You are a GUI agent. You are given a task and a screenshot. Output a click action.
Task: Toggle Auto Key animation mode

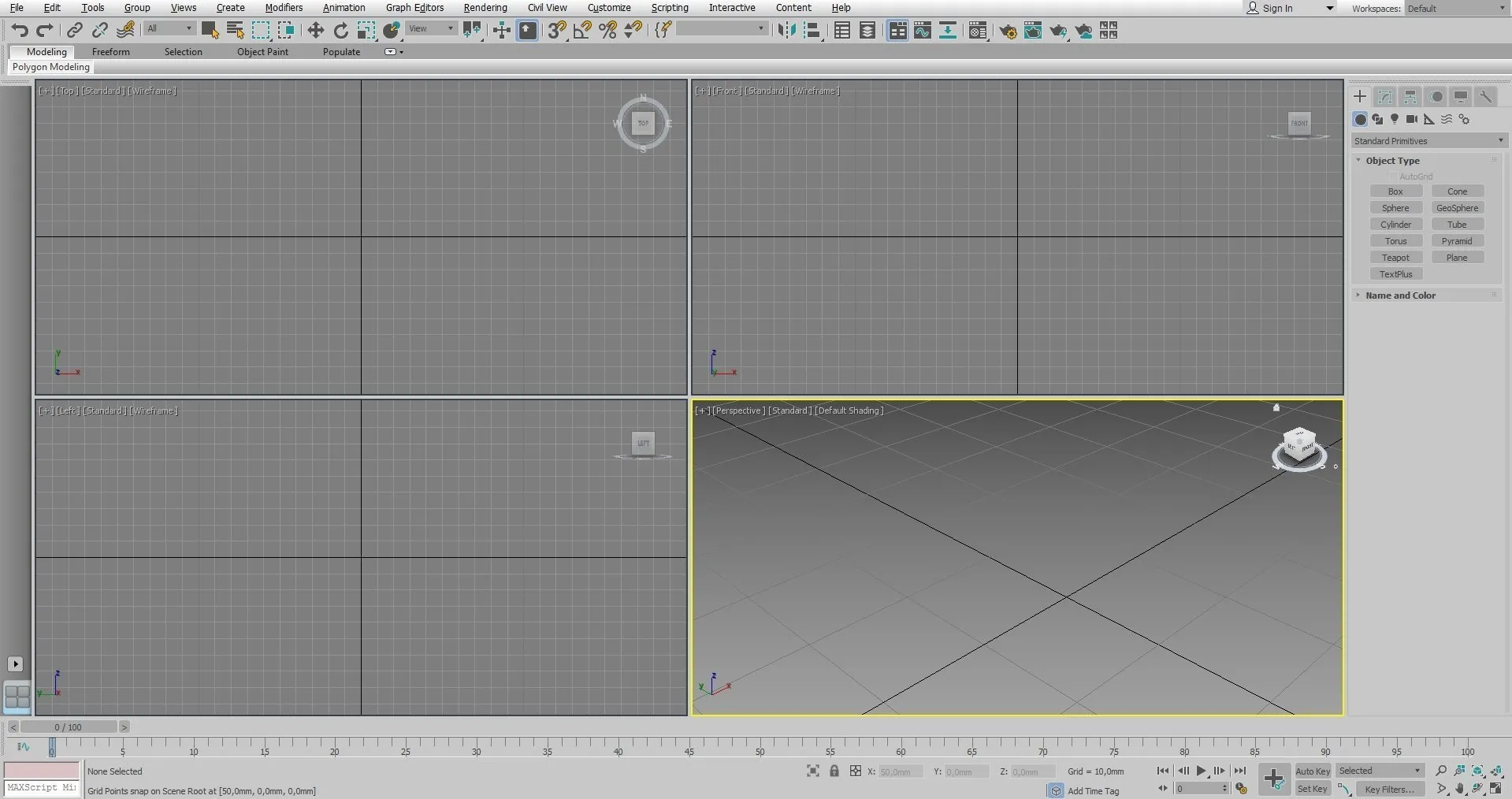click(x=1313, y=771)
